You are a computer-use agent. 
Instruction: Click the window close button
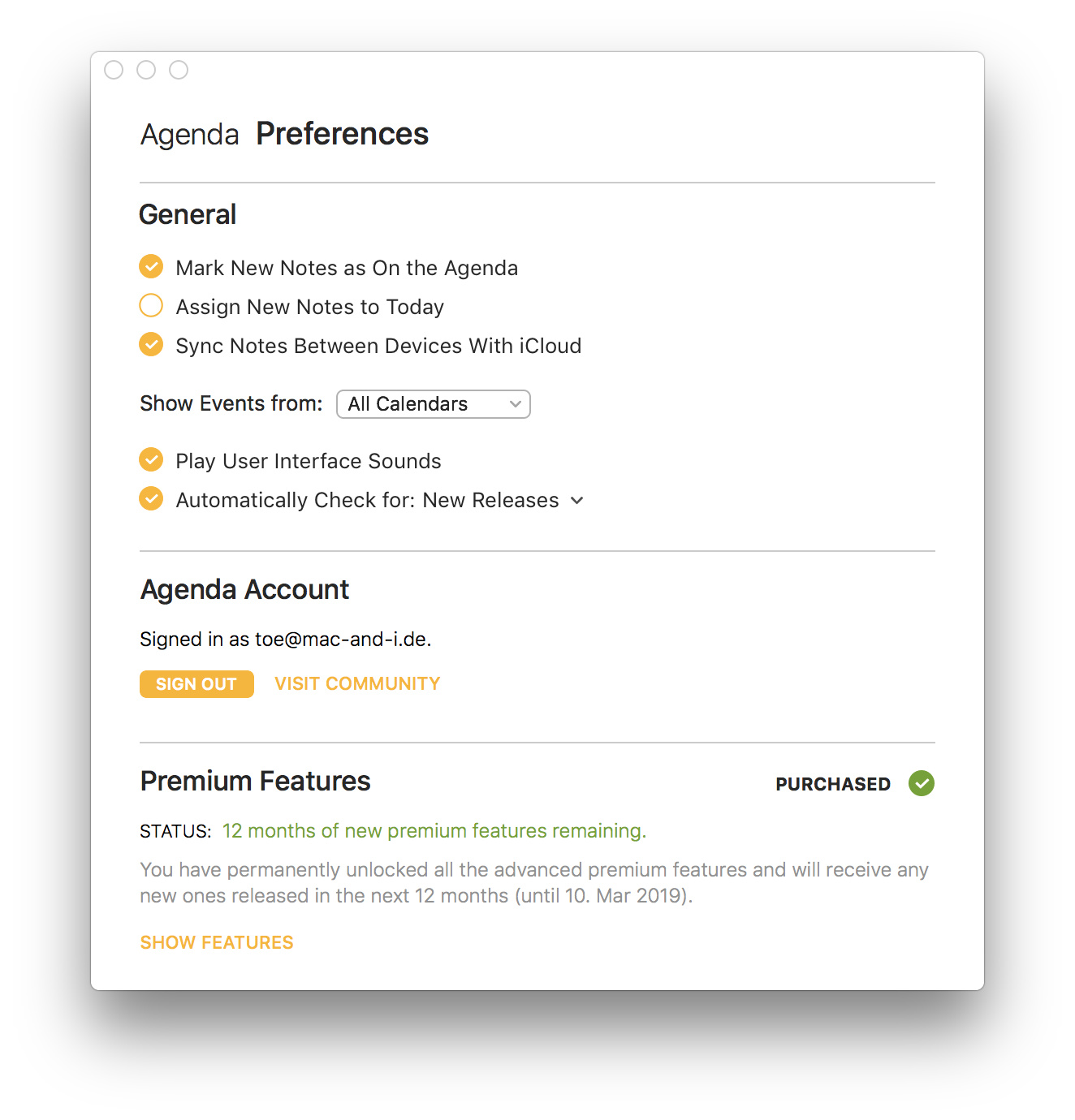114,70
